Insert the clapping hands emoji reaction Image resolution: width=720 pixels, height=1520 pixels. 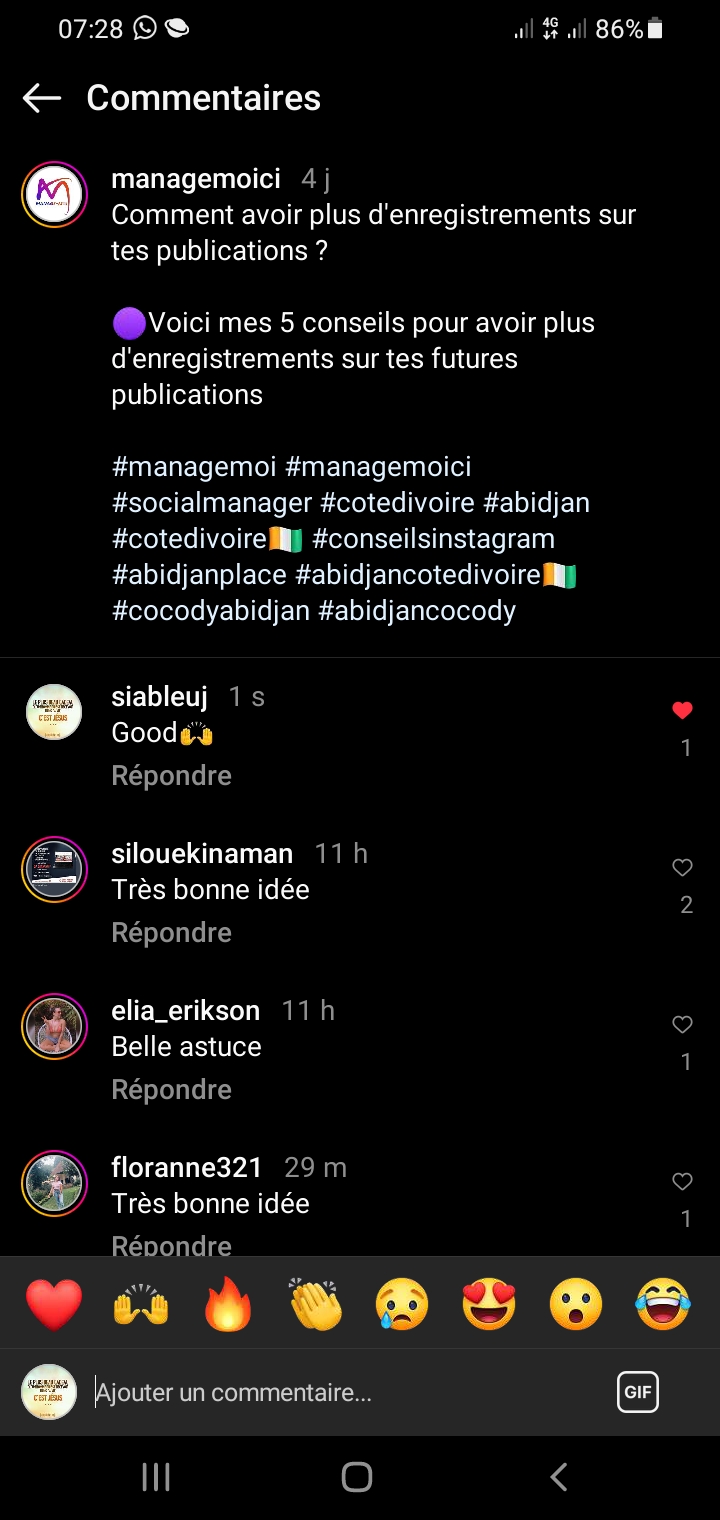[x=315, y=1305]
